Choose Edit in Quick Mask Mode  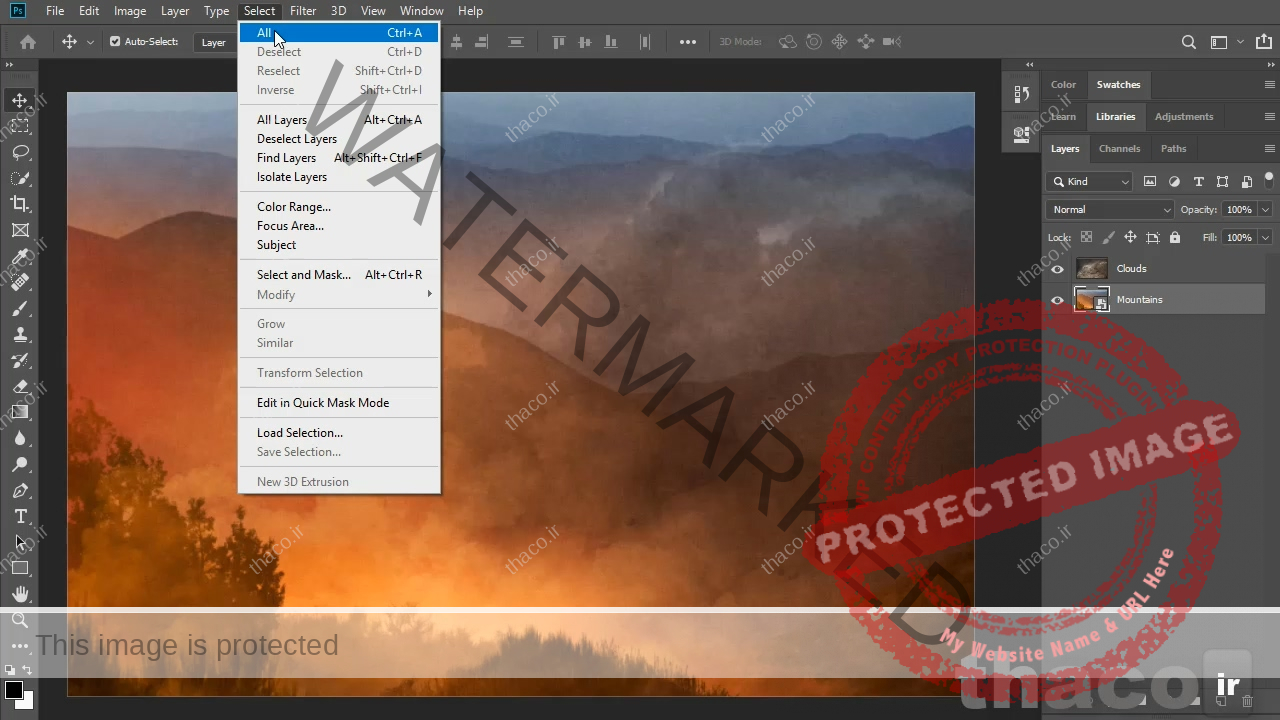pyautogui.click(x=339, y=403)
